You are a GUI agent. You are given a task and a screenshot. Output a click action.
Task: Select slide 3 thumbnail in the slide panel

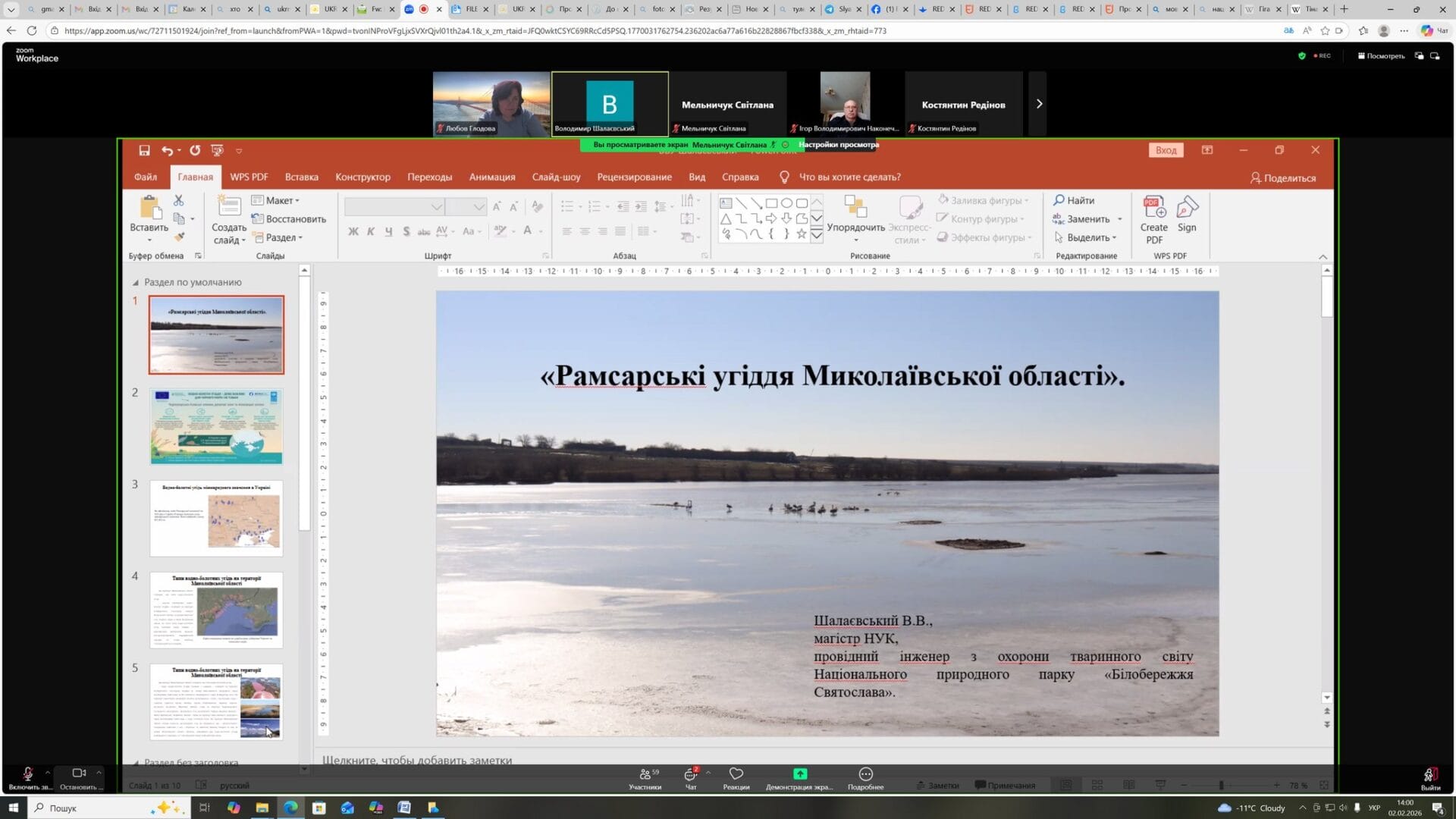pos(216,519)
